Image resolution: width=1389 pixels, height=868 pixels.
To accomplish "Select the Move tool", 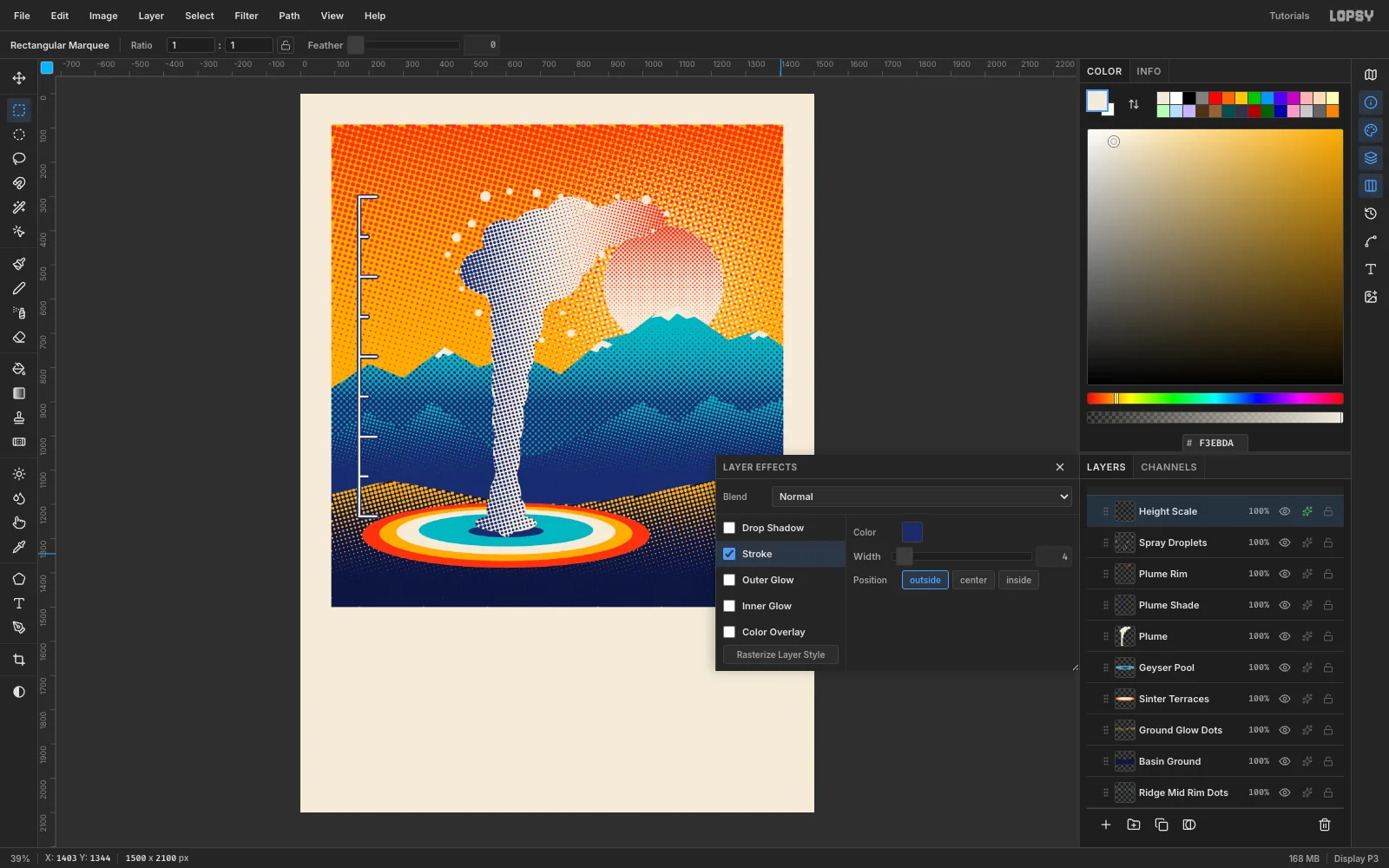I will pyautogui.click(x=19, y=78).
